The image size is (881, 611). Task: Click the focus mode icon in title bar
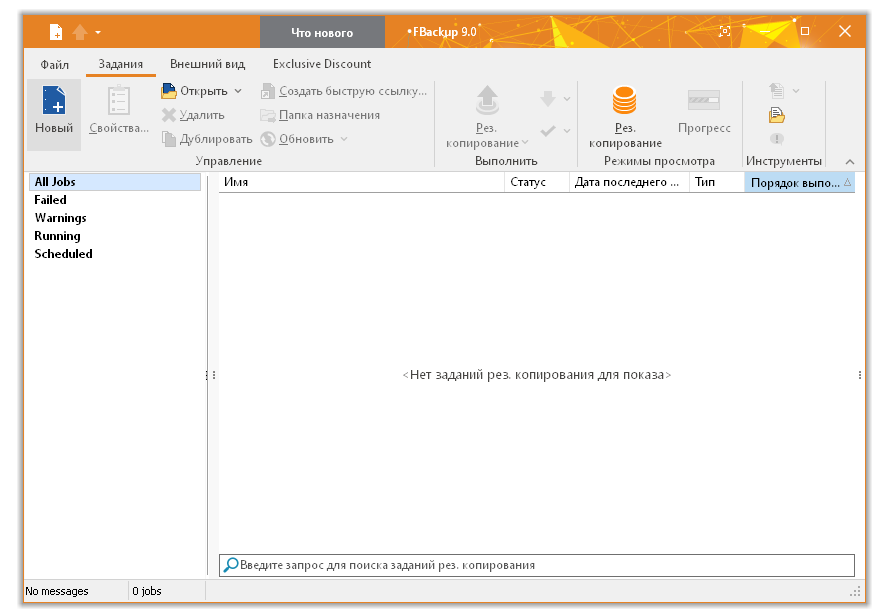(725, 31)
